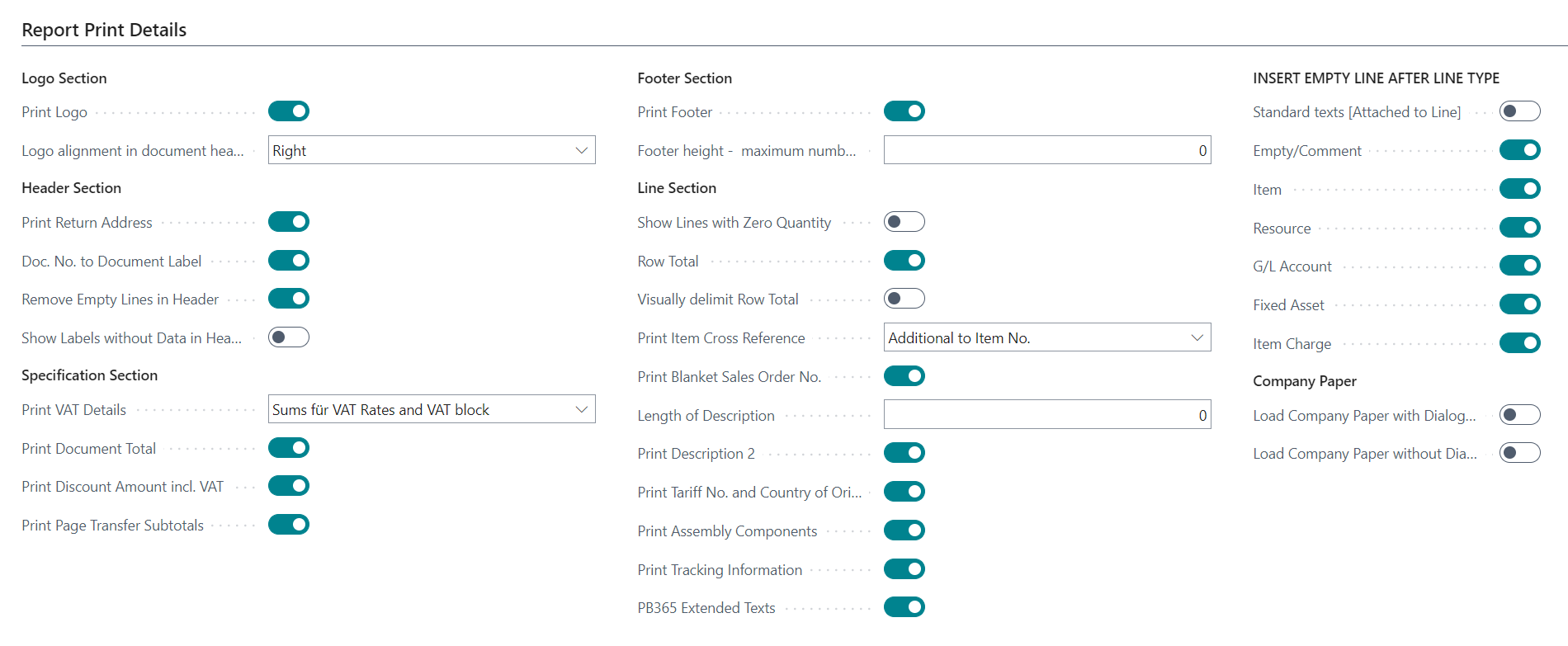The height and width of the screenshot is (646, 1568).
Task: Click the Header Section label
Action: coord(72,188)
